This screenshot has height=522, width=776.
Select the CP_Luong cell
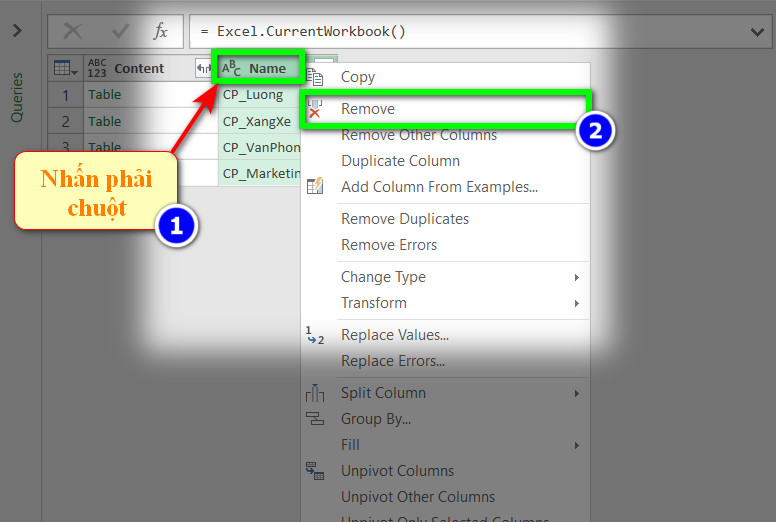[259, 95]
